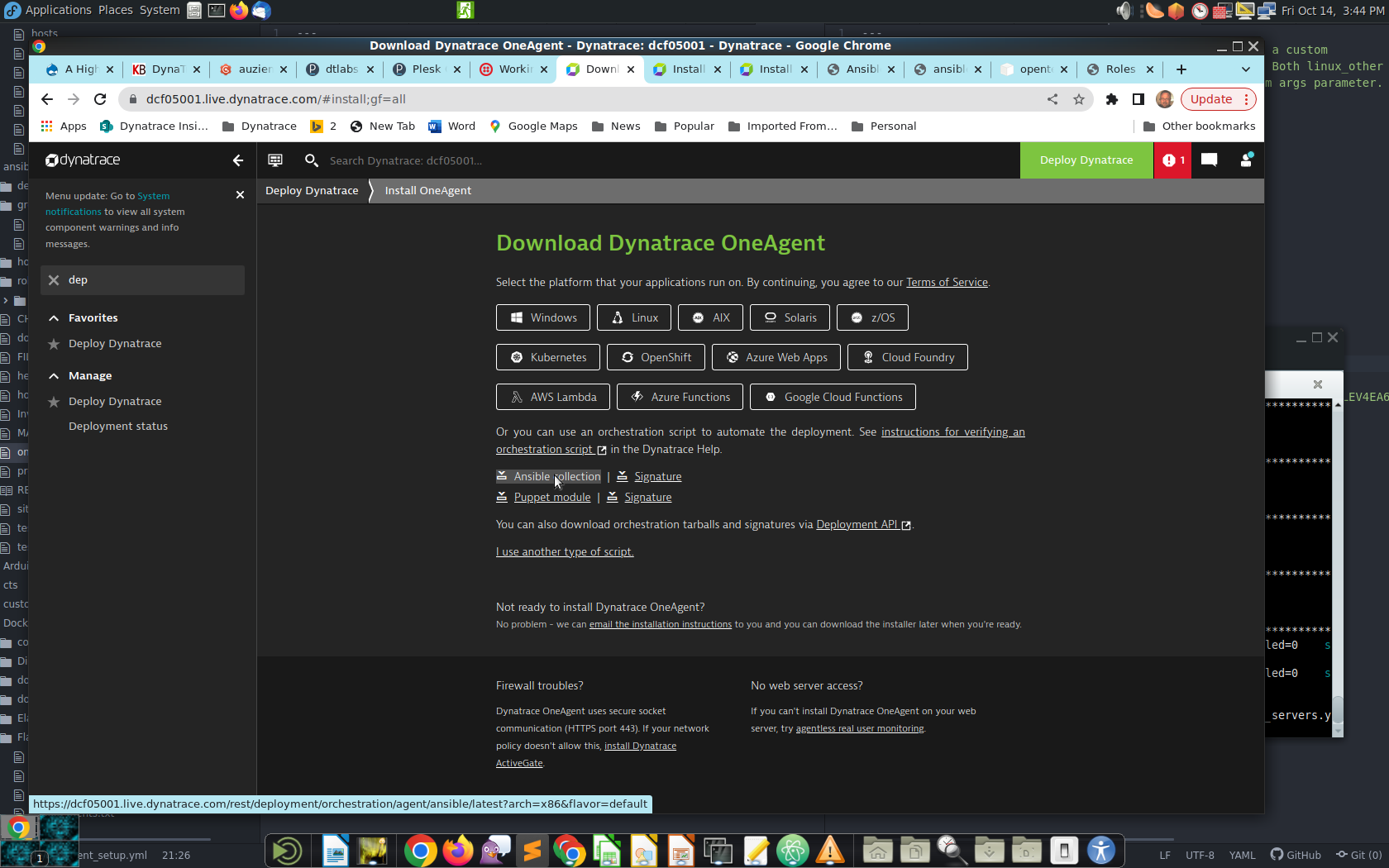Open the Dynatrace dashboards monitor icon
The width and height of the screenshot is (1389, 868).
tap(275, 160)
